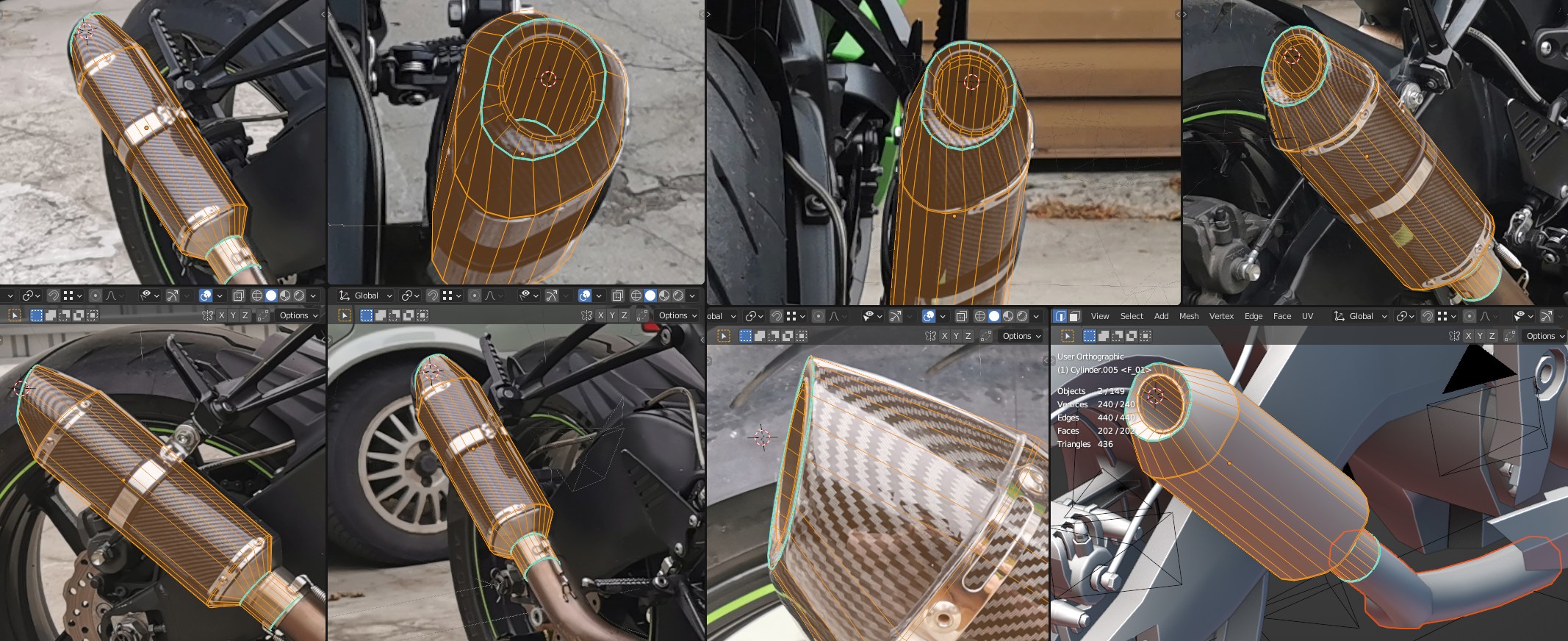The height and width of the screenshot is (641, 1568).
Task: Toggle X-ray in leftmost lower viewport
Action: (x=238, y=296)
